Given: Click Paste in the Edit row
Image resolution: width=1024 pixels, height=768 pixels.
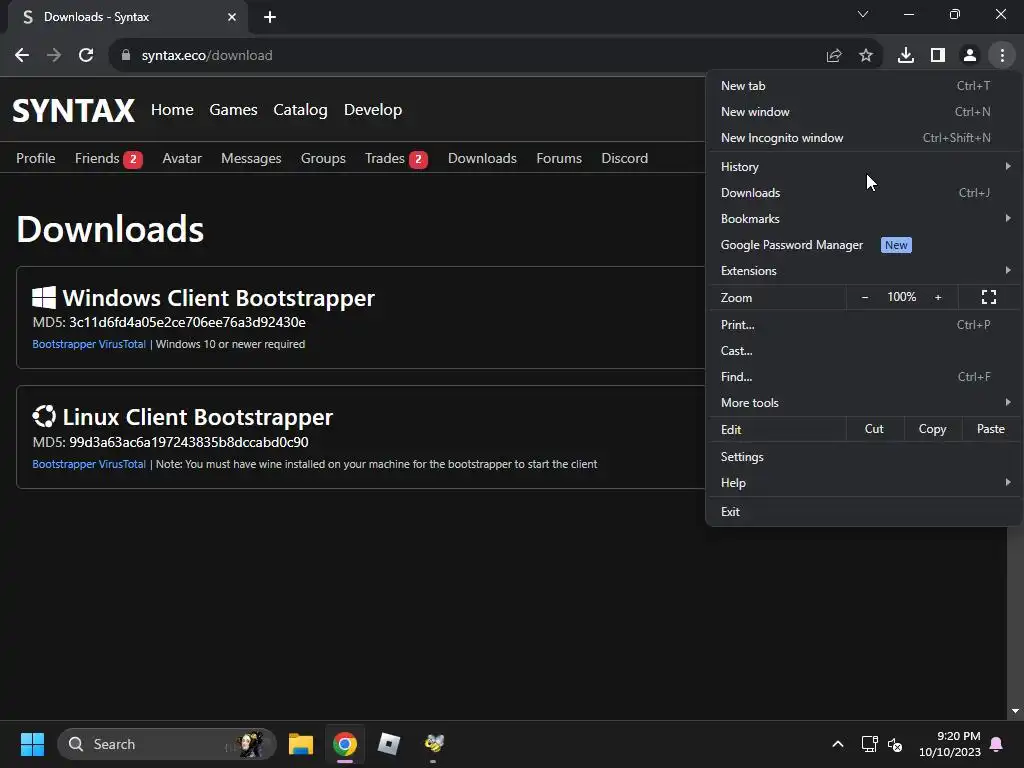Looking at the screenshot, I should 991,429.
